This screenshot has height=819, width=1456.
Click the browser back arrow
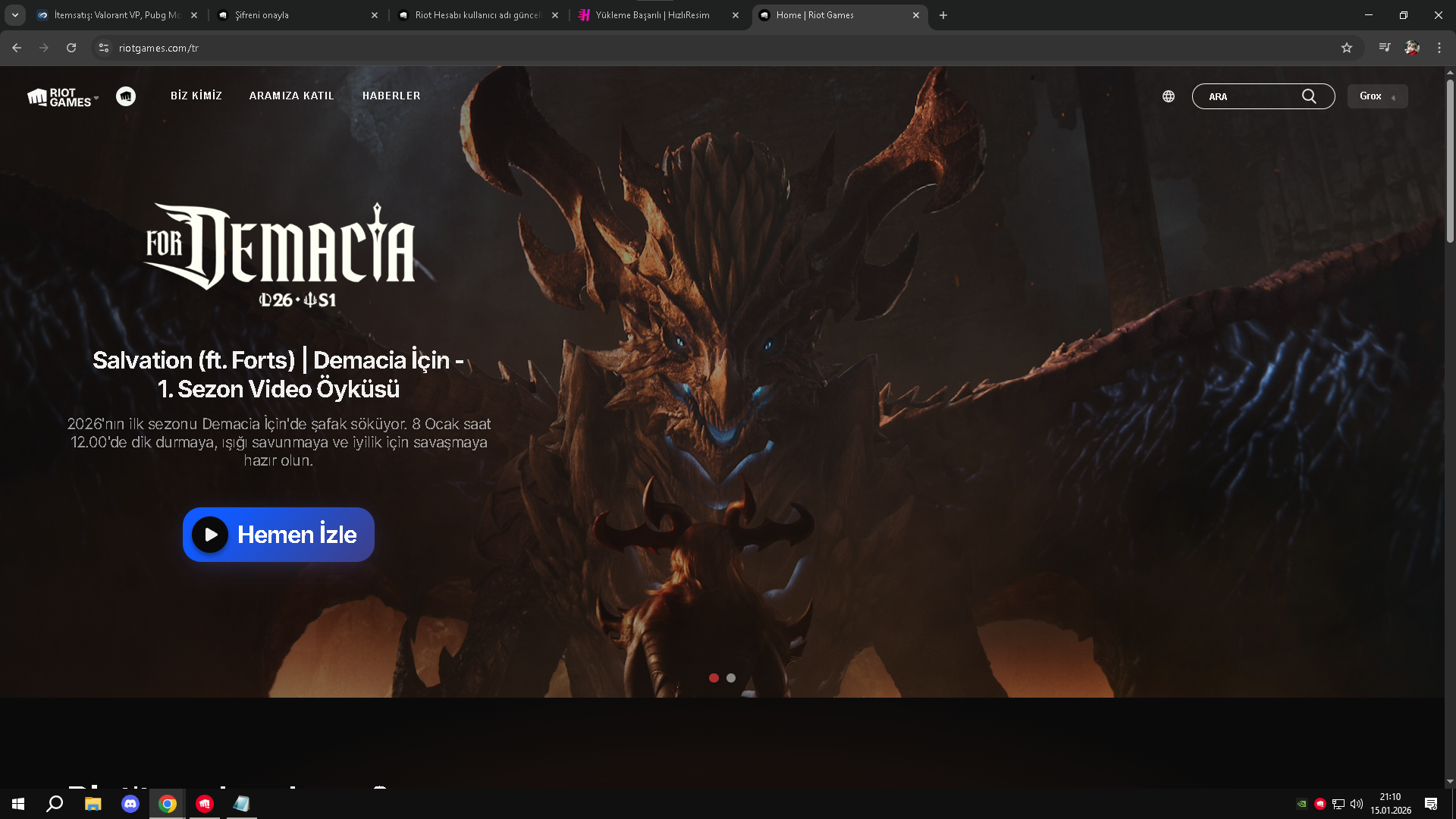coord(17,48)
